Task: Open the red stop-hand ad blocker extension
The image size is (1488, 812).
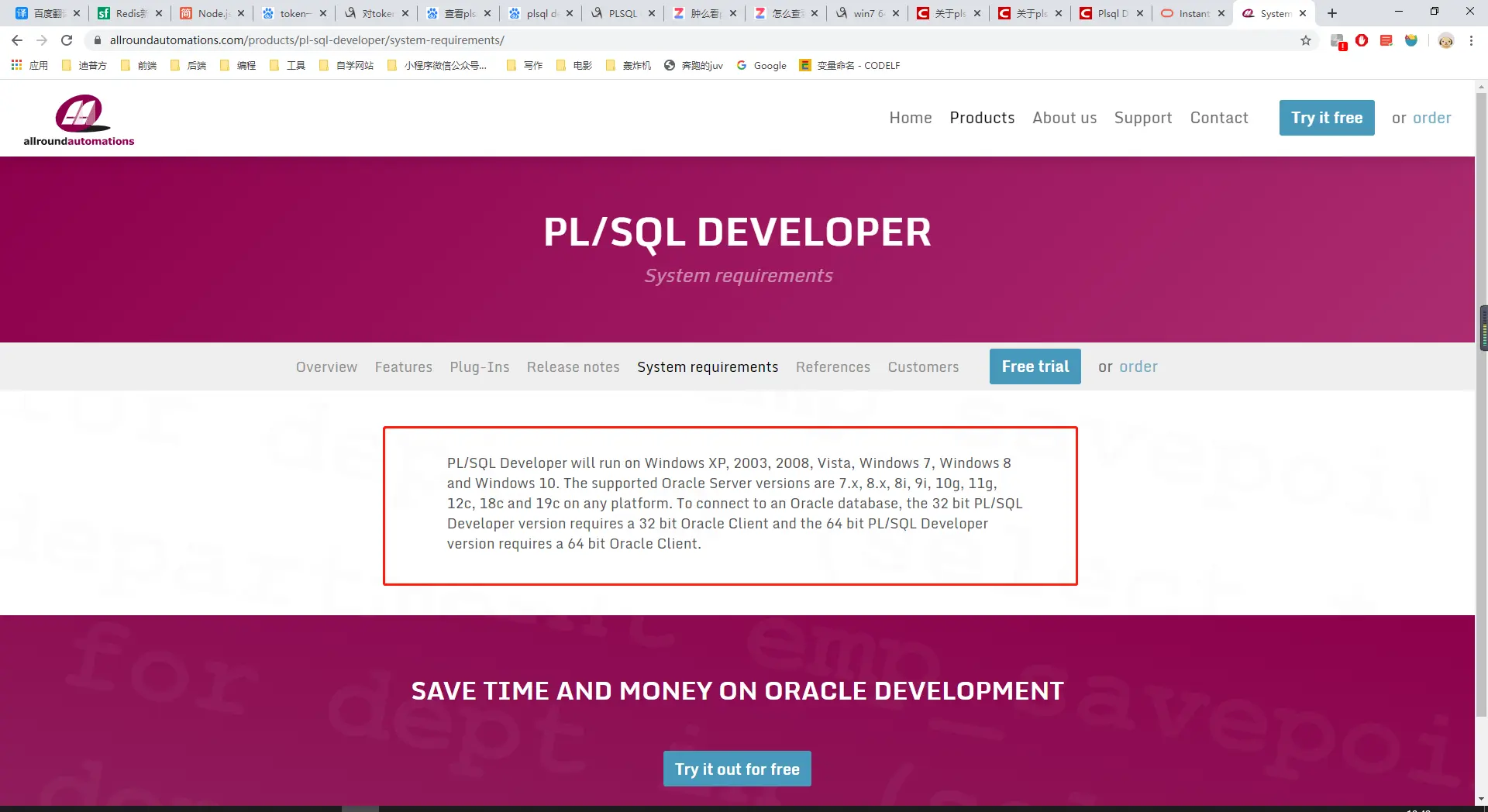Action: click(1362, 40)
